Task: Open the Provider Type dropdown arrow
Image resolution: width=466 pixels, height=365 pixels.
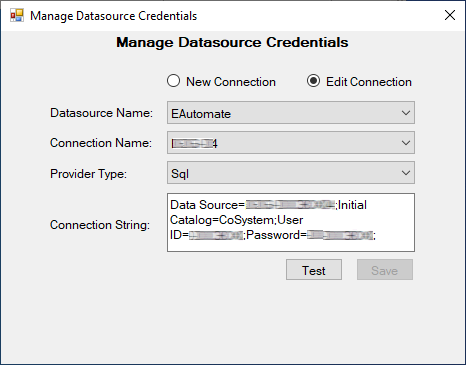Action: (x=406, y=173)
